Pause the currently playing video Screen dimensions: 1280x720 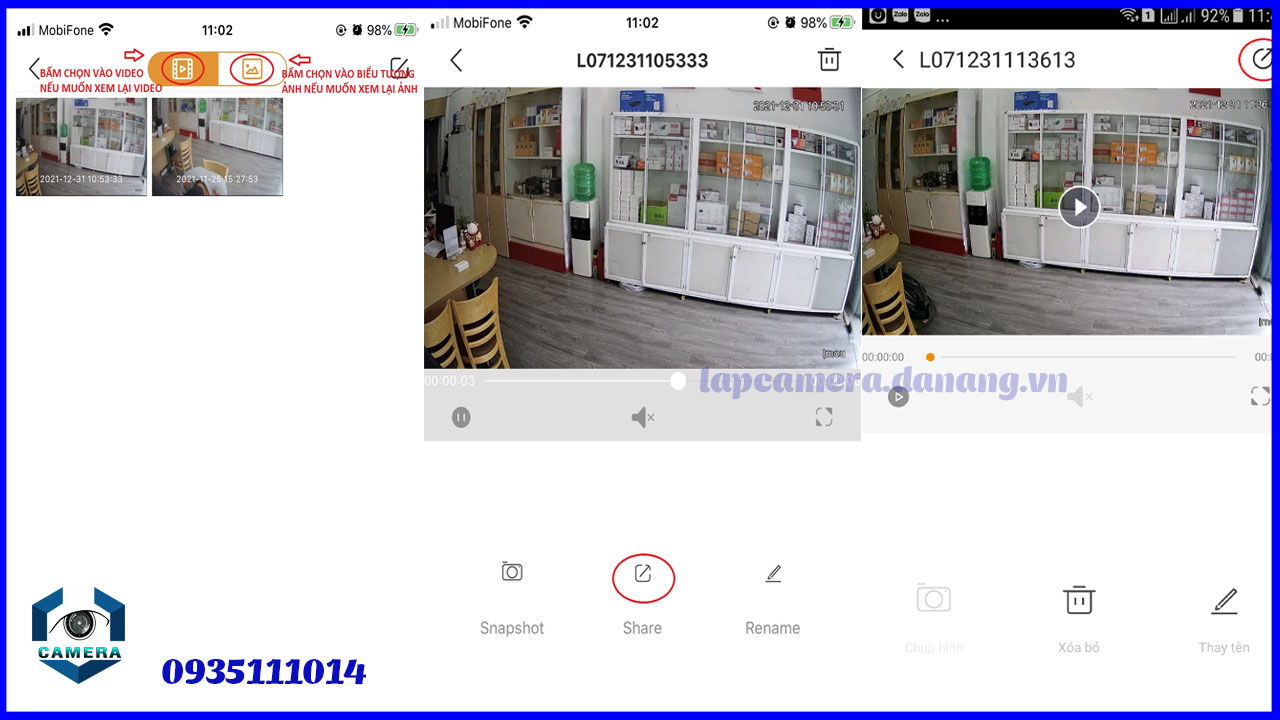coord(461,417)
